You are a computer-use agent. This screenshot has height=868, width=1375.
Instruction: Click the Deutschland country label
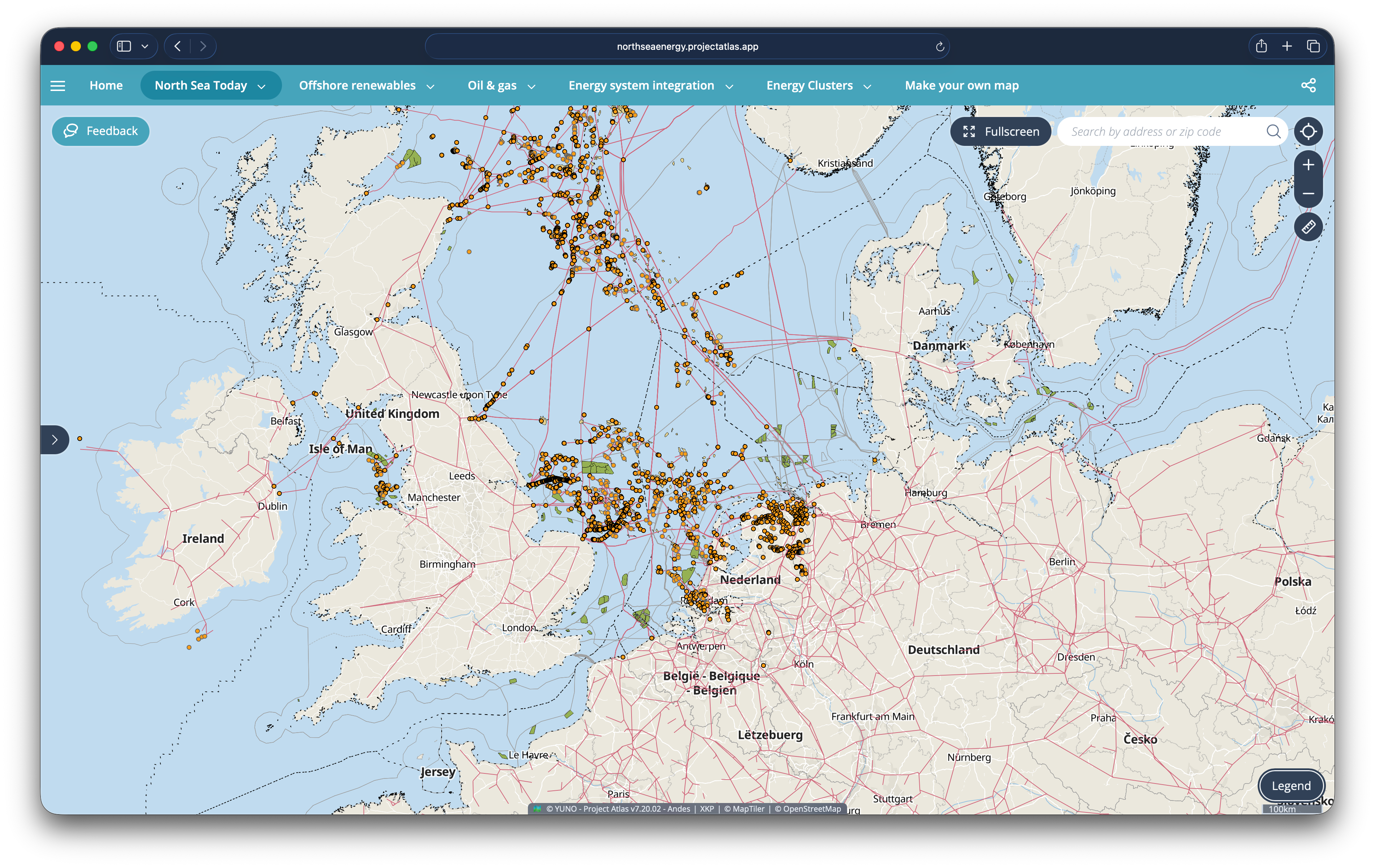tap(943, 650)
